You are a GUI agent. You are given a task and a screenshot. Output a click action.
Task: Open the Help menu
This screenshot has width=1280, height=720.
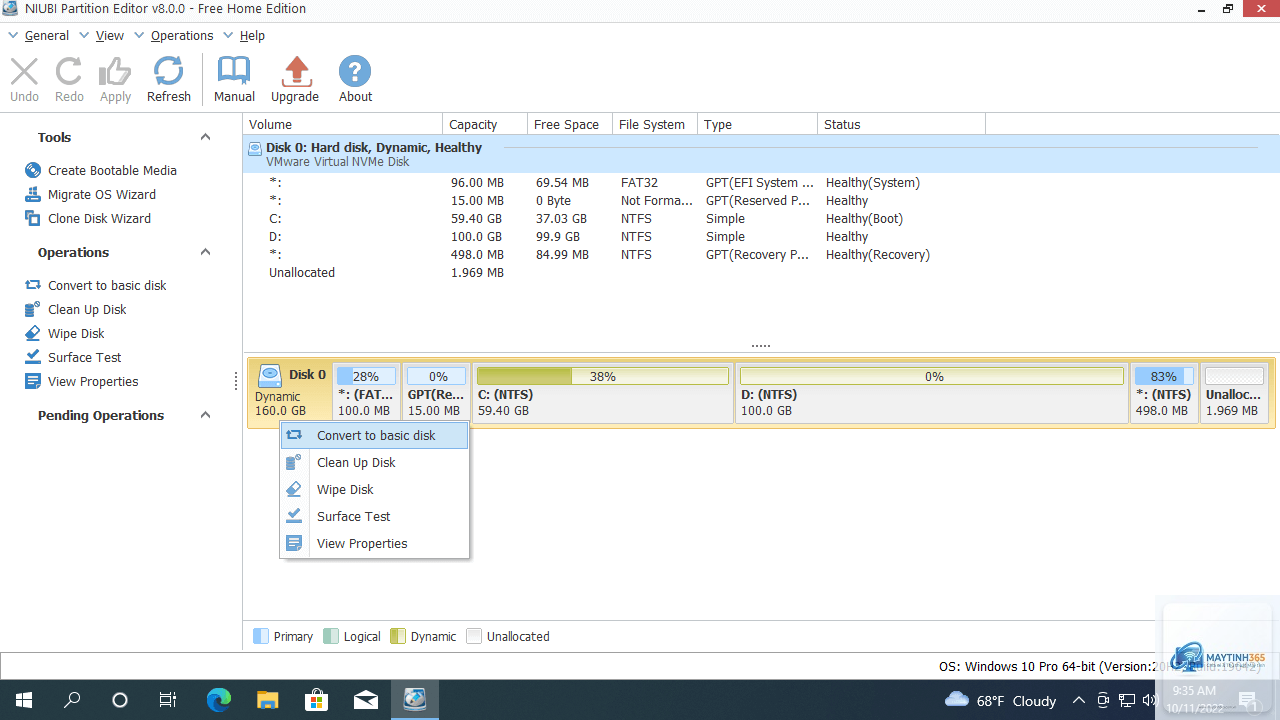[x=252, y=35]
